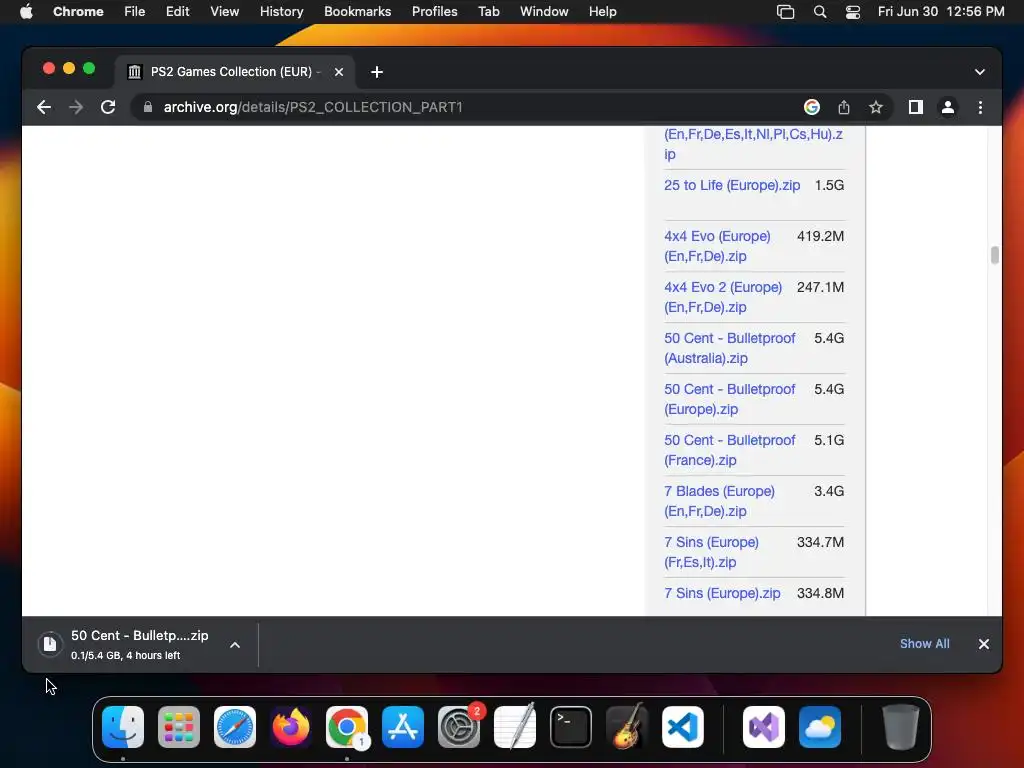Open the Bookmarks menu
Image resolution: width=1024 pixels, height=768 pixels.
pos(358,12)
